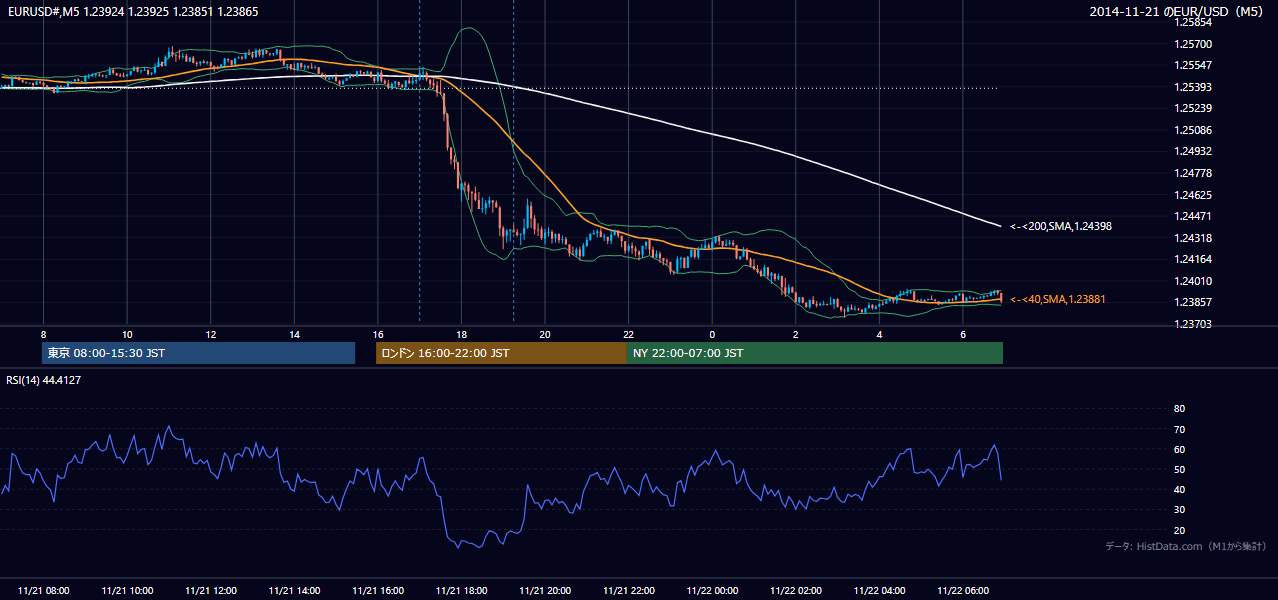Click RSI scale value 70
The height and width of the screenshot is (600, 1278).
click(x=1179, y=429)
